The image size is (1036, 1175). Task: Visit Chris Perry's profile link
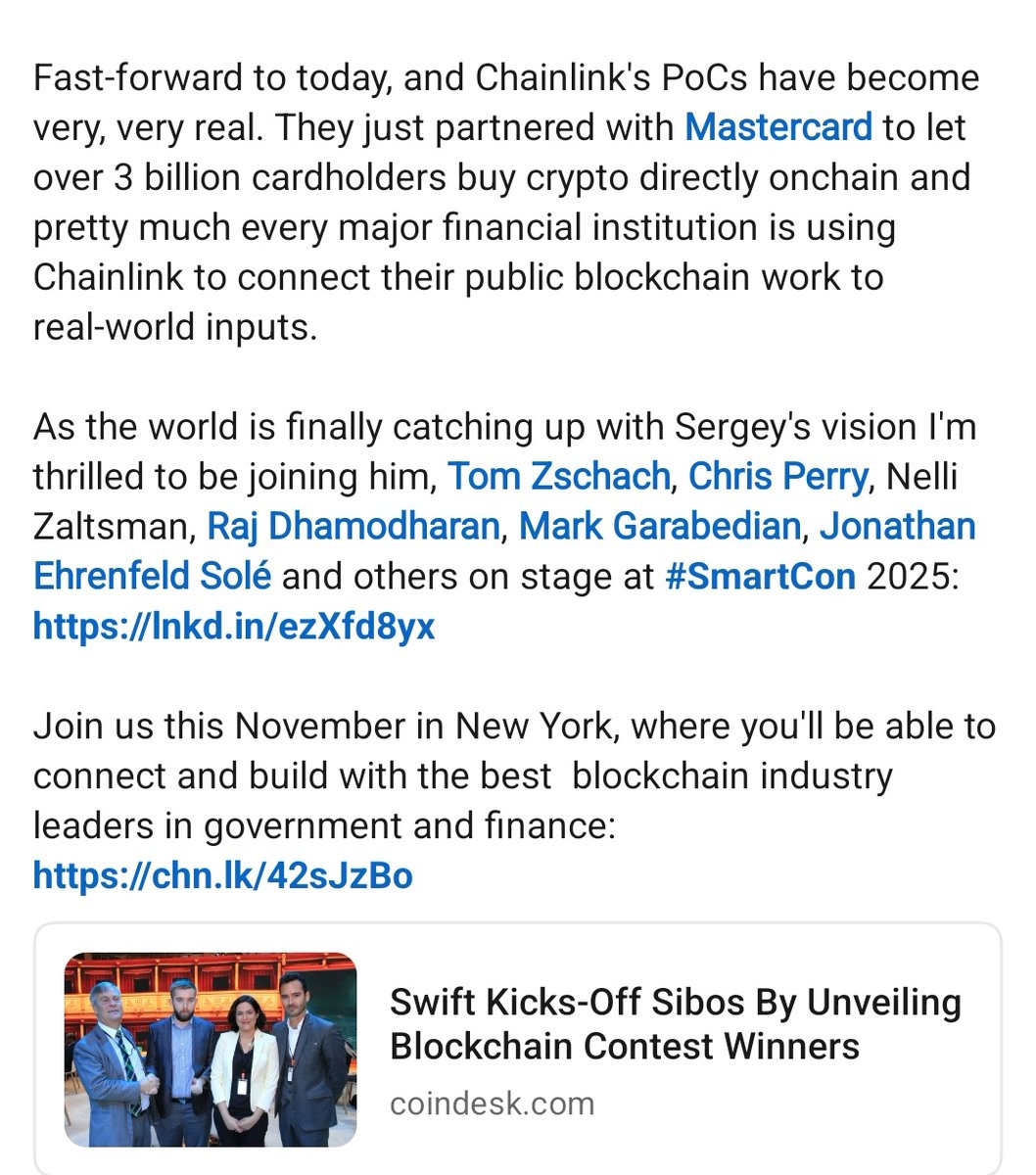click(777, 477)
